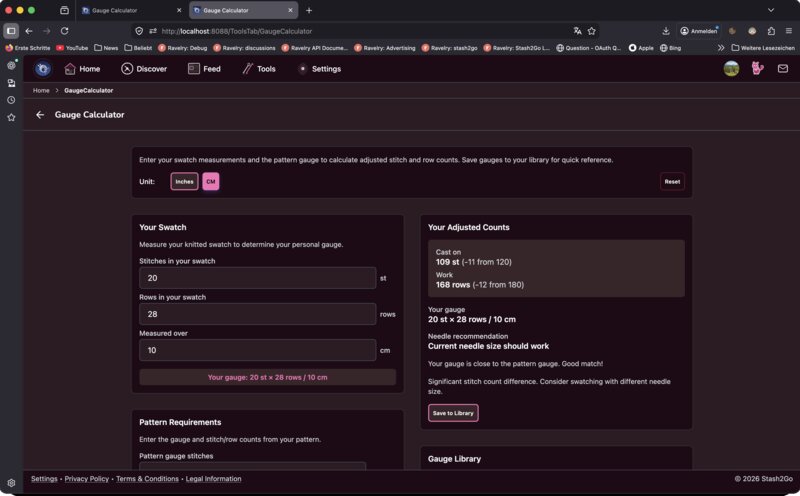800x496 pixels.
Task: Bookmark this page with star icon
Action: click(x=592, y=31)
